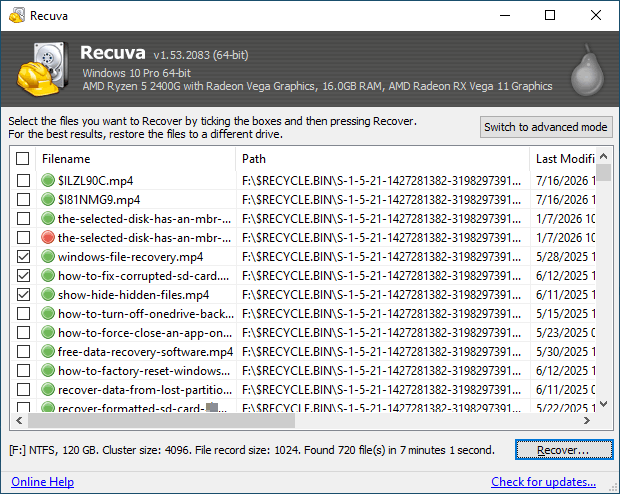Click the horizontal scrollbar left arrow

point(19,420)
